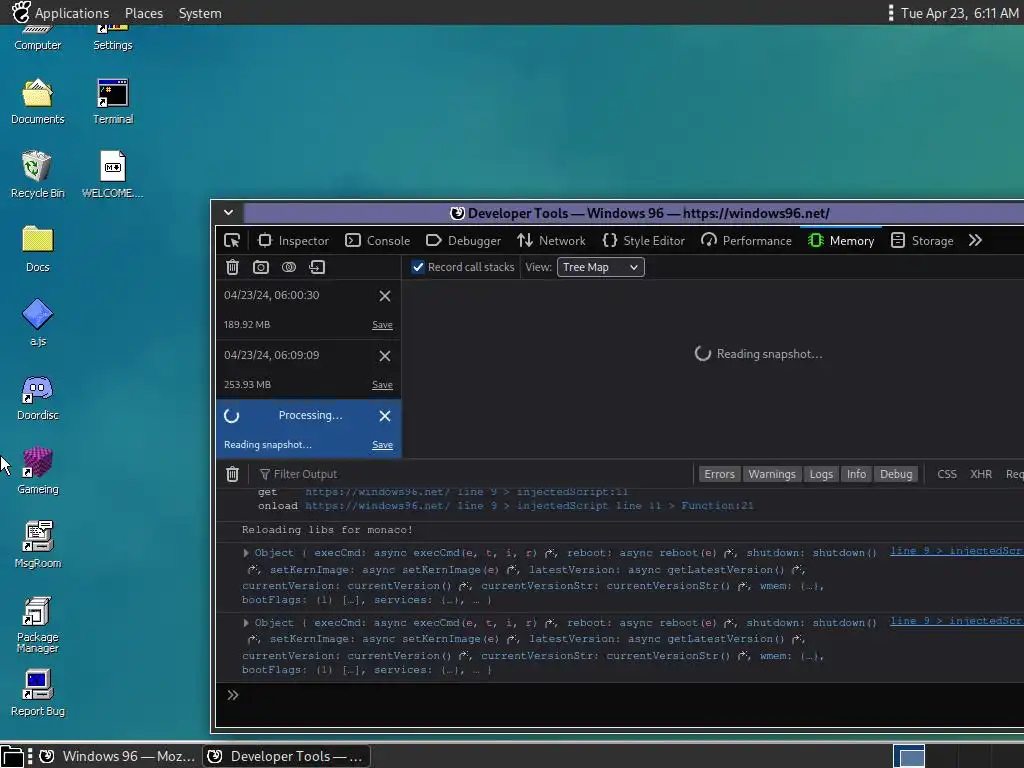Click the element picker icon in Developer Tools
The image size is (1024, 768).
coord(232,241)
